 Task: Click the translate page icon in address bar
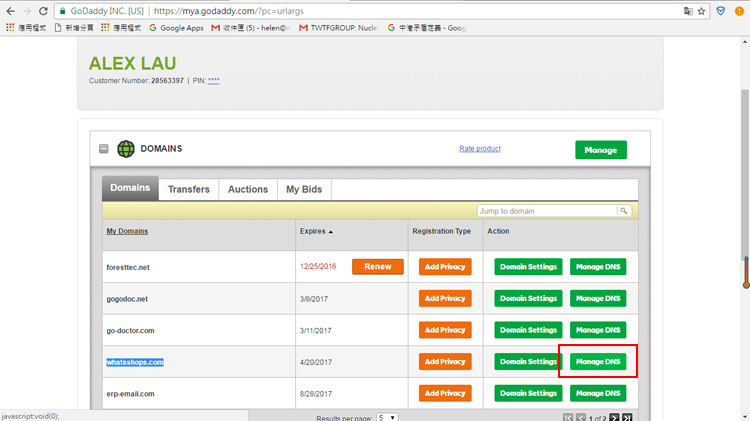click(688, 11)
